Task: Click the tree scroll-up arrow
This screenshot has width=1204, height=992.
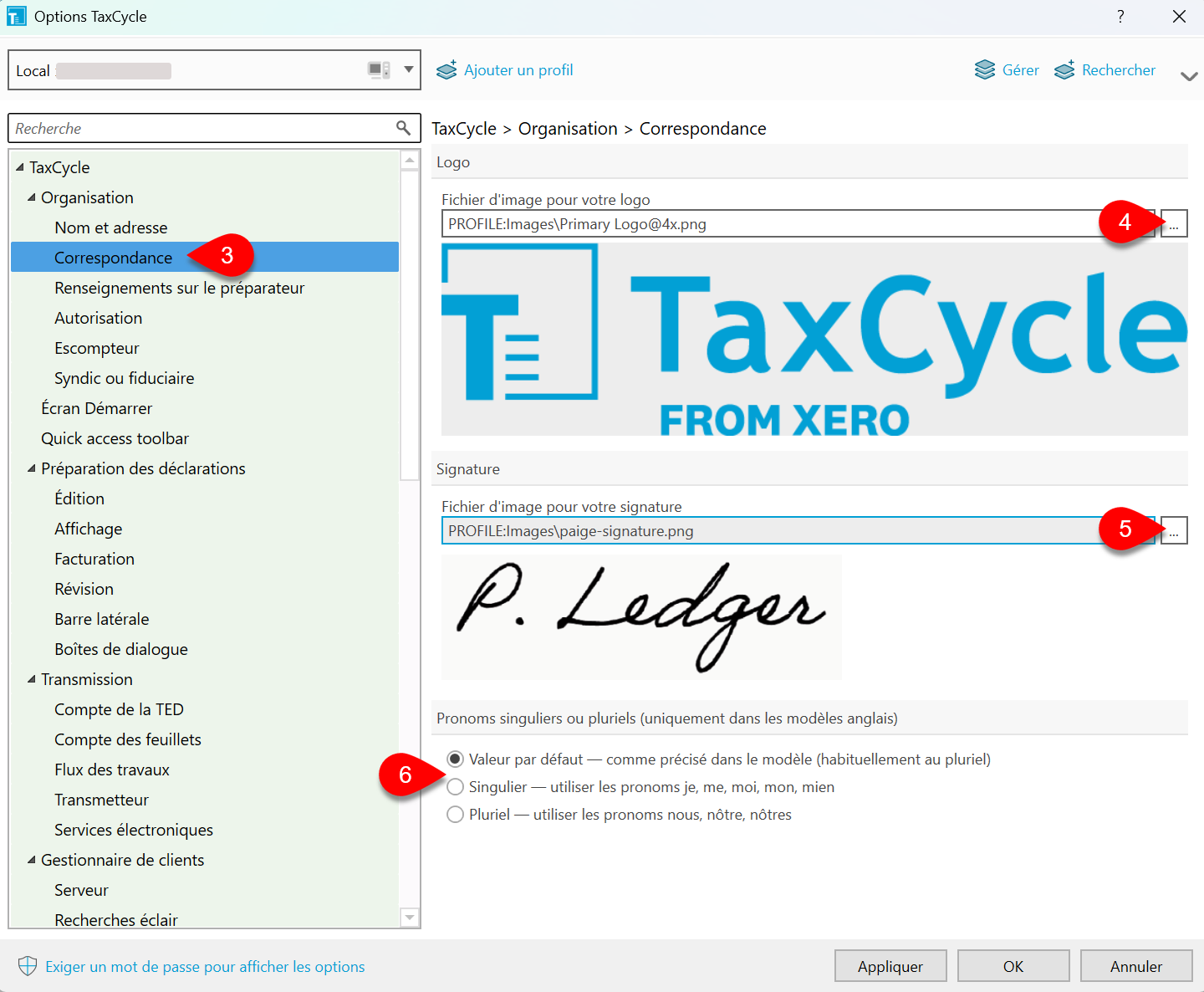Action: pos(410,161)
